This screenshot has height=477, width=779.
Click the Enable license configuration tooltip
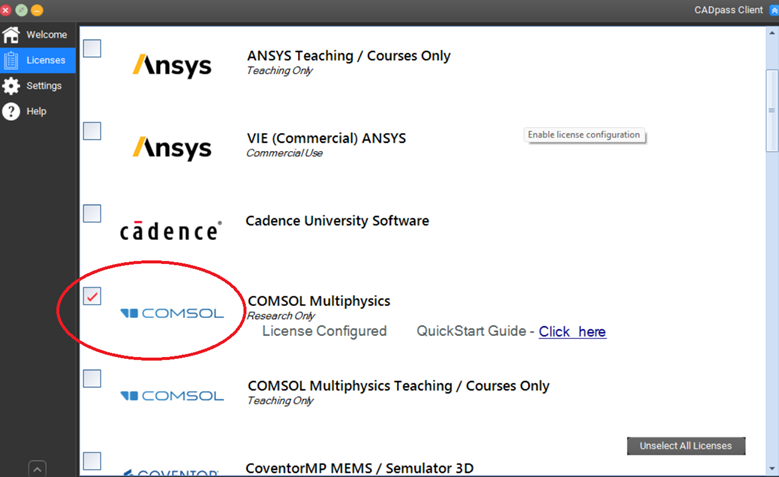point(584,135)
